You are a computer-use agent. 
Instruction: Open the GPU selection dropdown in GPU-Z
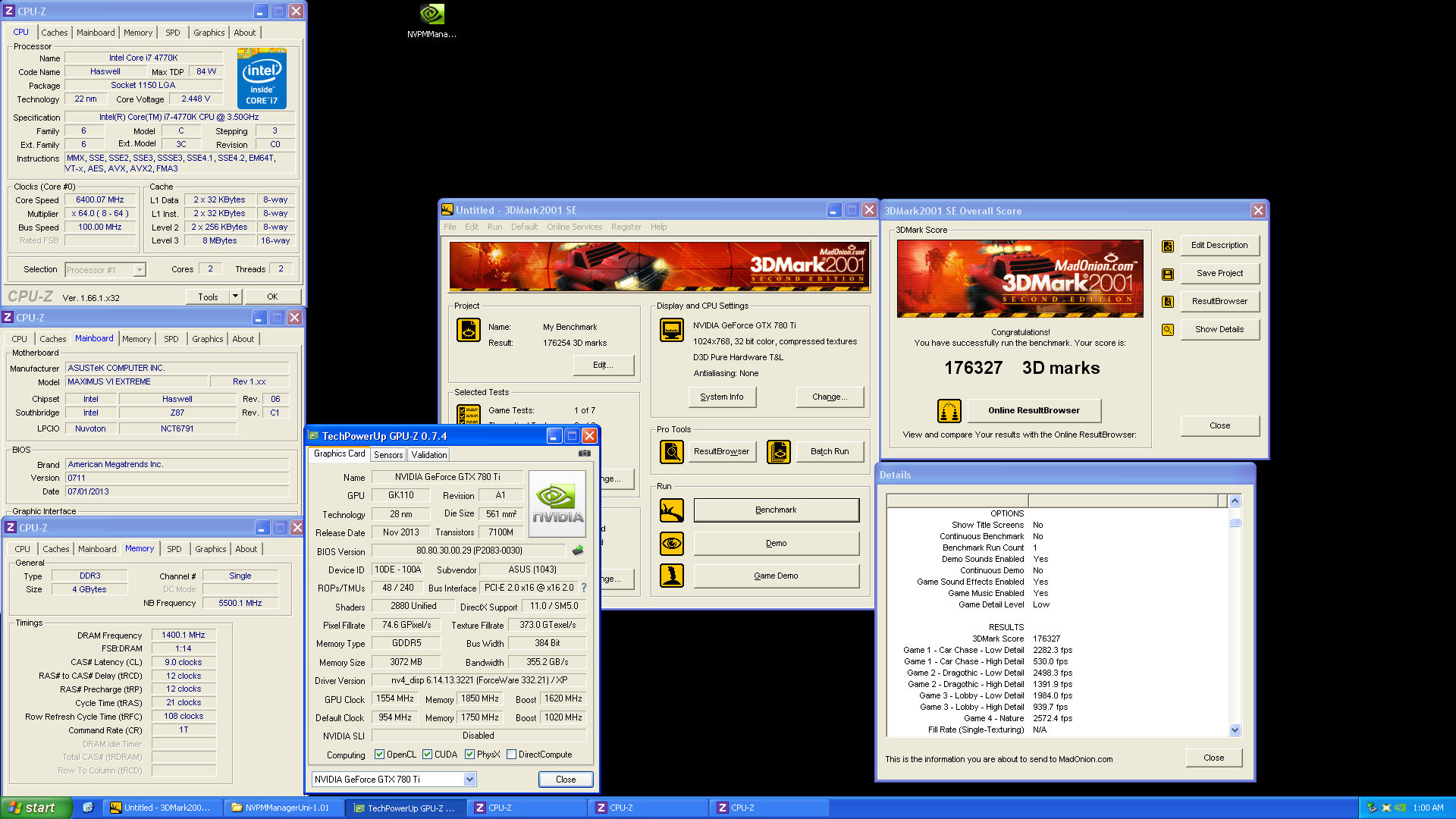point(469,780)
